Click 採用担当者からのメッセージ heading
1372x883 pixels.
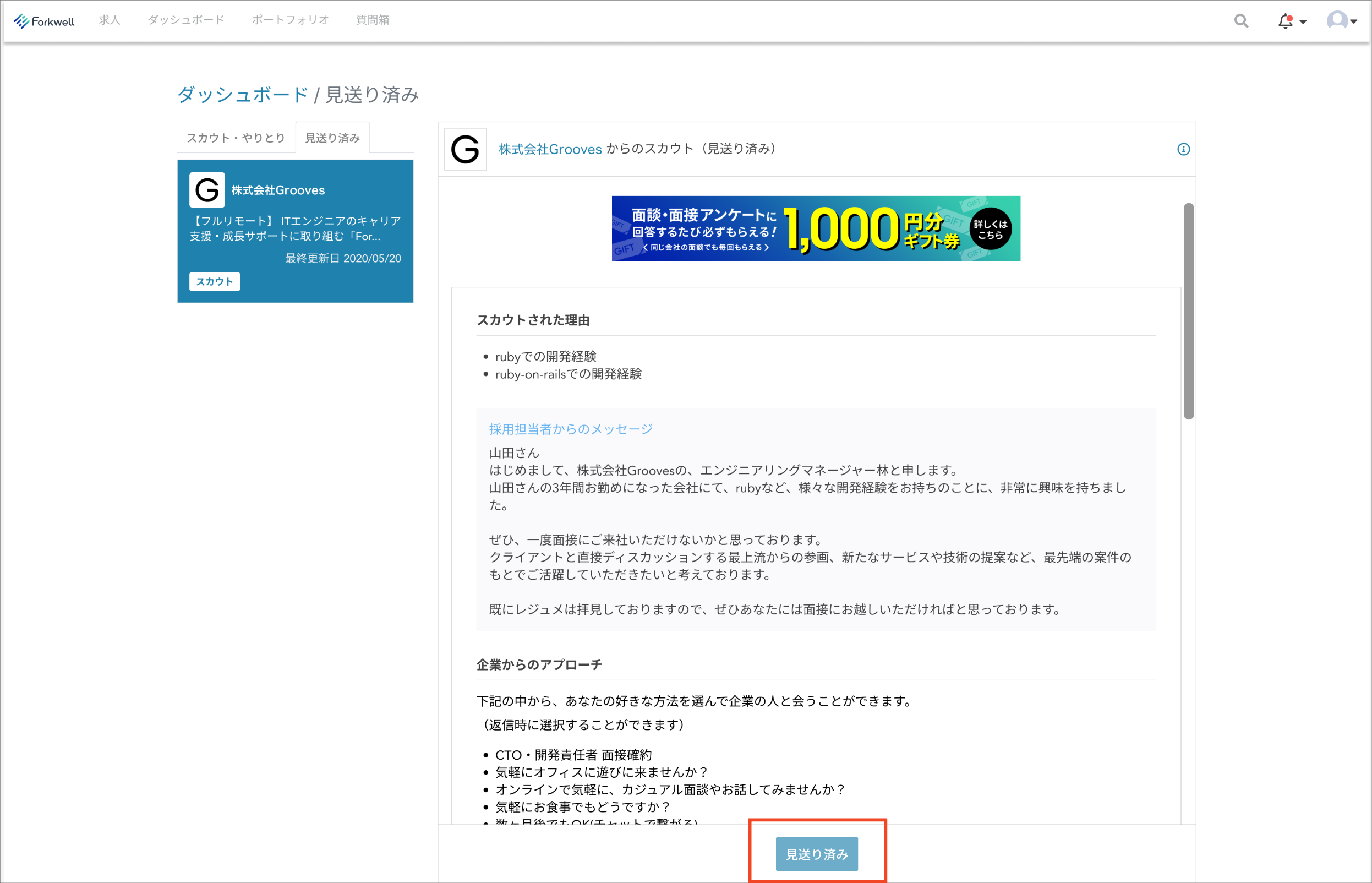(571, 429)
